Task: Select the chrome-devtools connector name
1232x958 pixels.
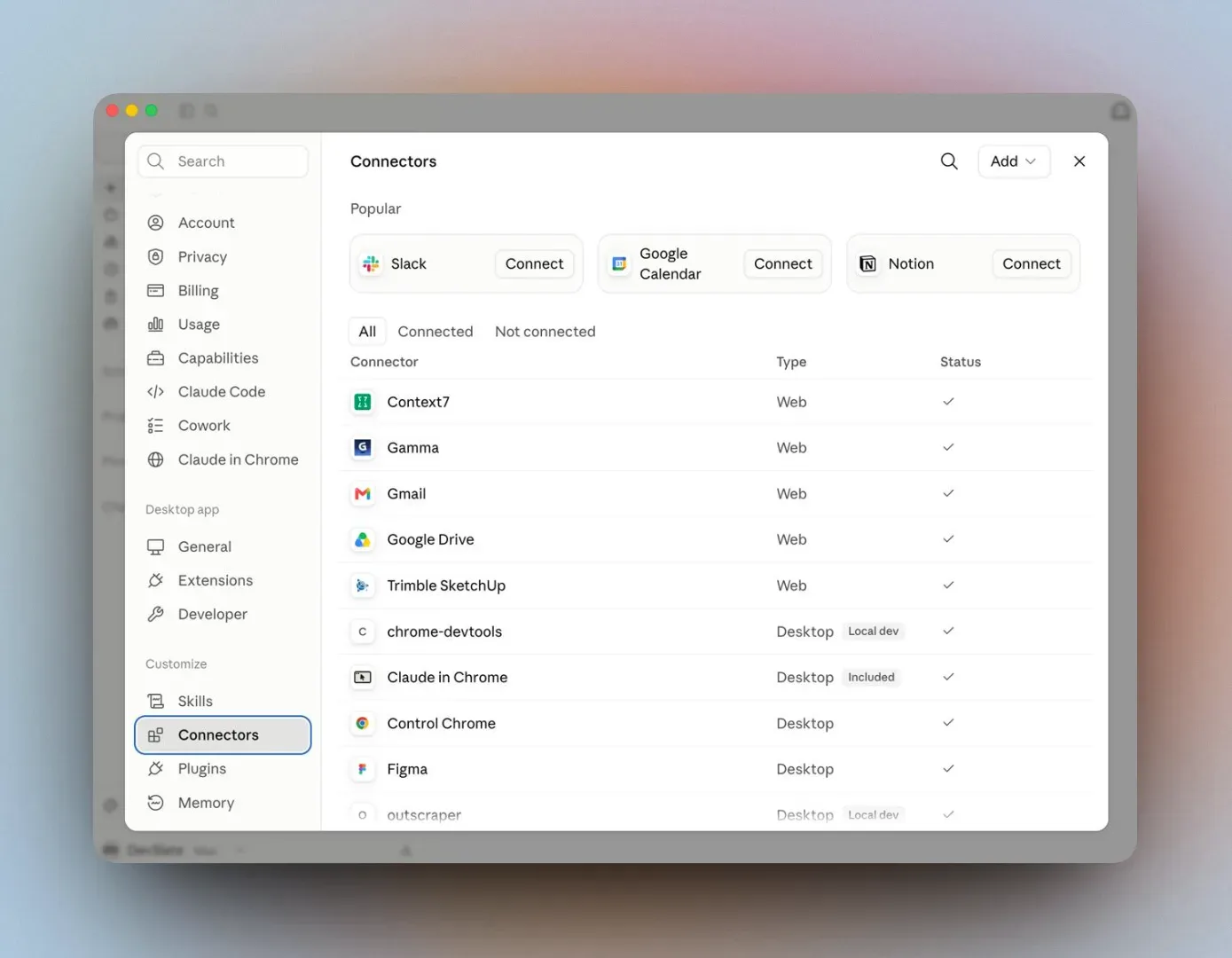Action: [x=444, y=632]
